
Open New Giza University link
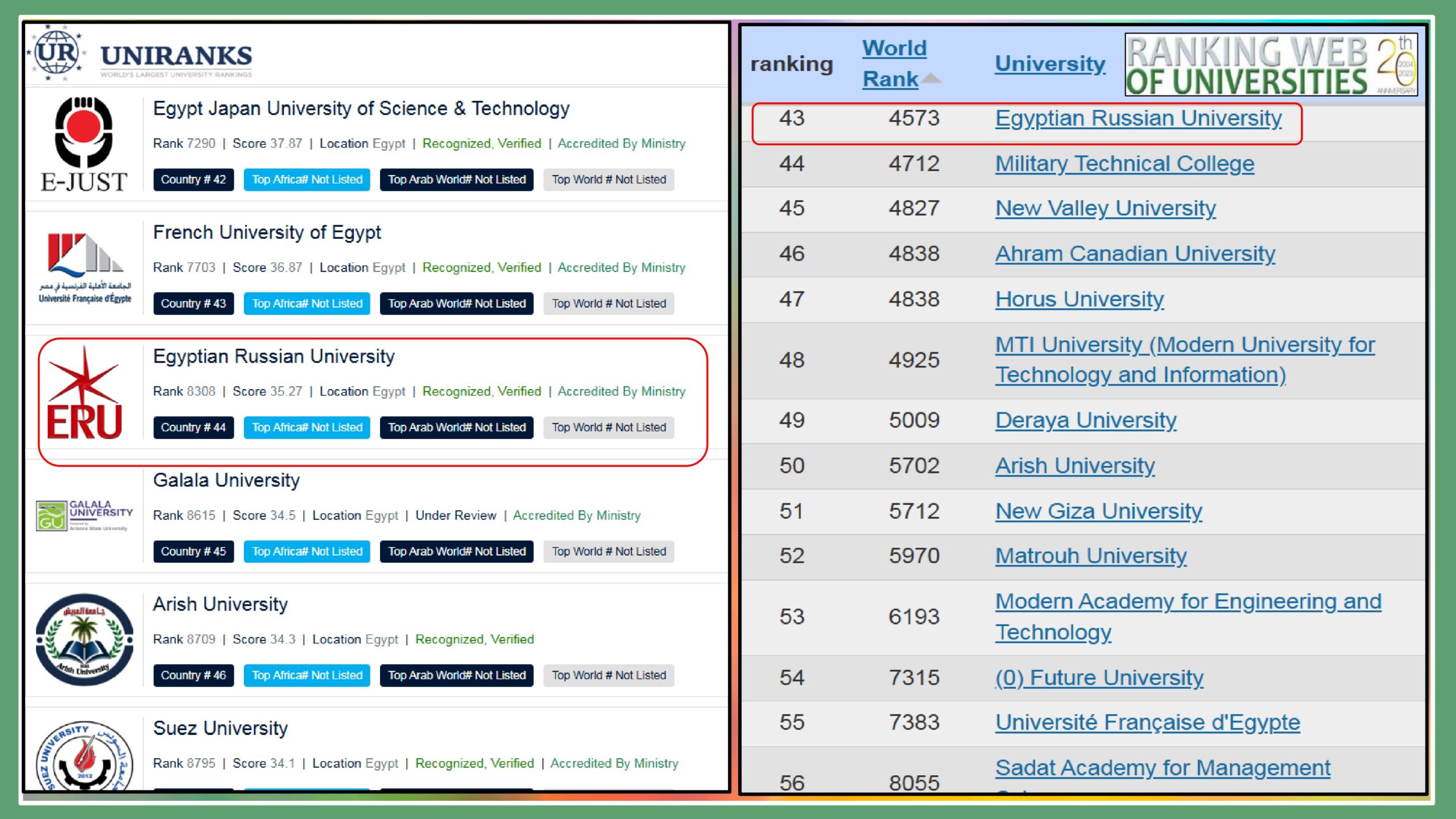1098,511
